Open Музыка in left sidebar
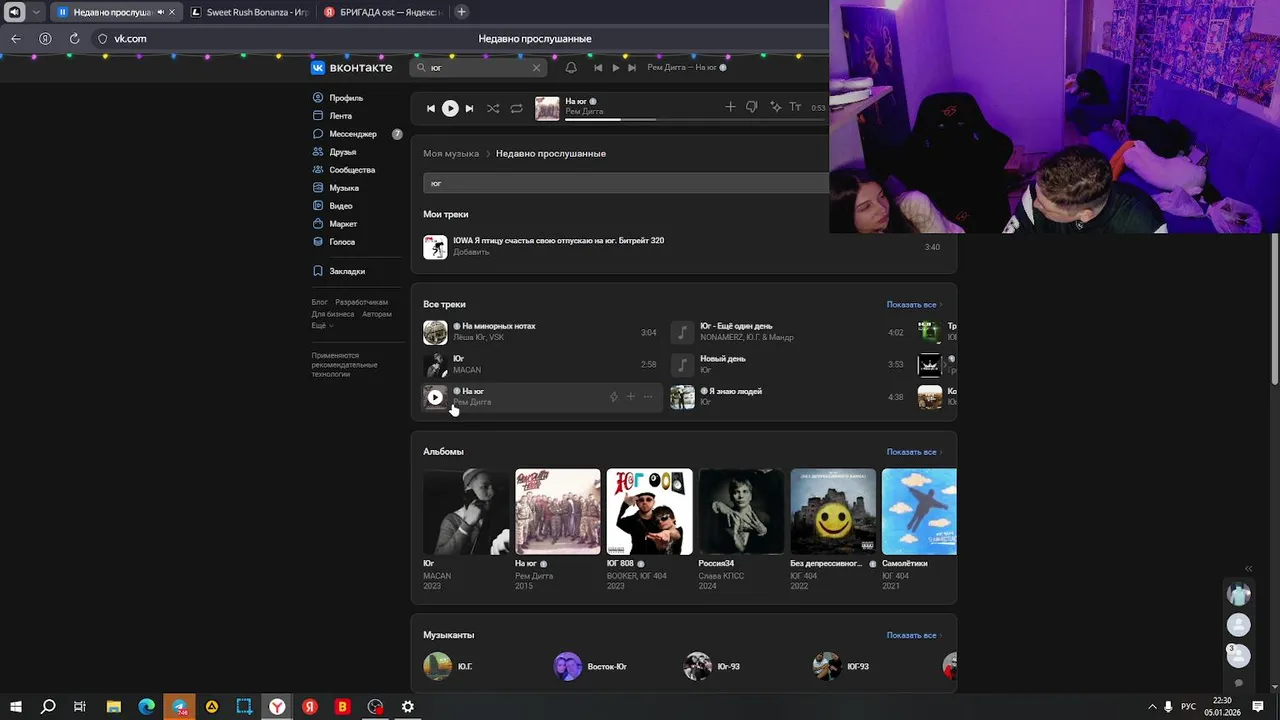 click(x=343, y=188)
